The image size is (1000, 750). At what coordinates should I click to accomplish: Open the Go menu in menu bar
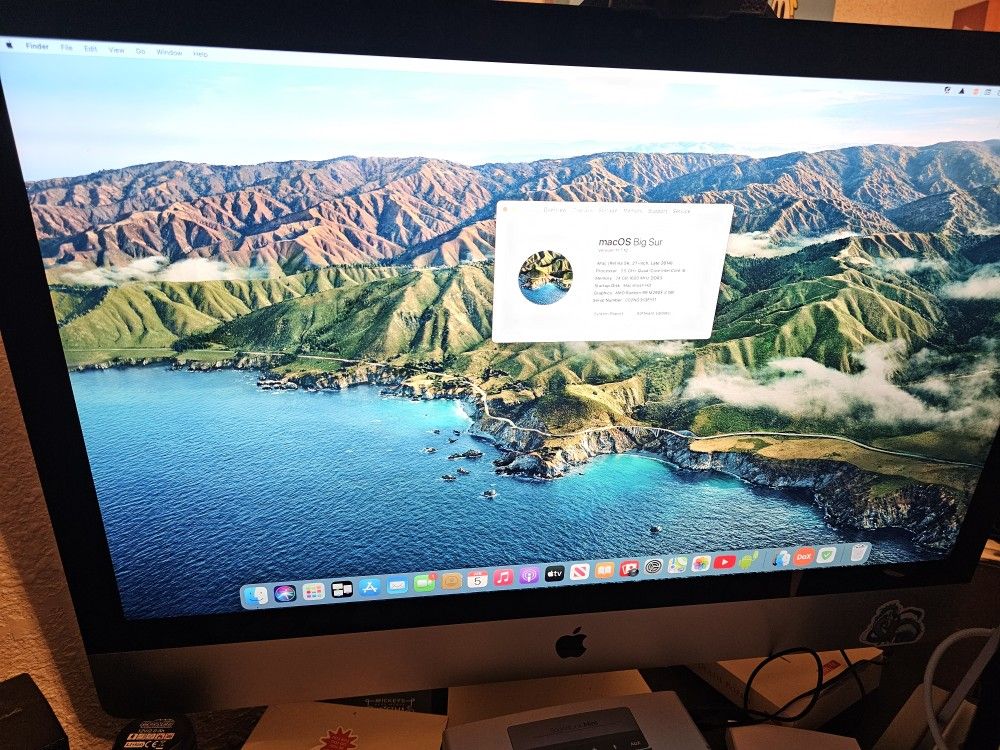coord(140,50)
